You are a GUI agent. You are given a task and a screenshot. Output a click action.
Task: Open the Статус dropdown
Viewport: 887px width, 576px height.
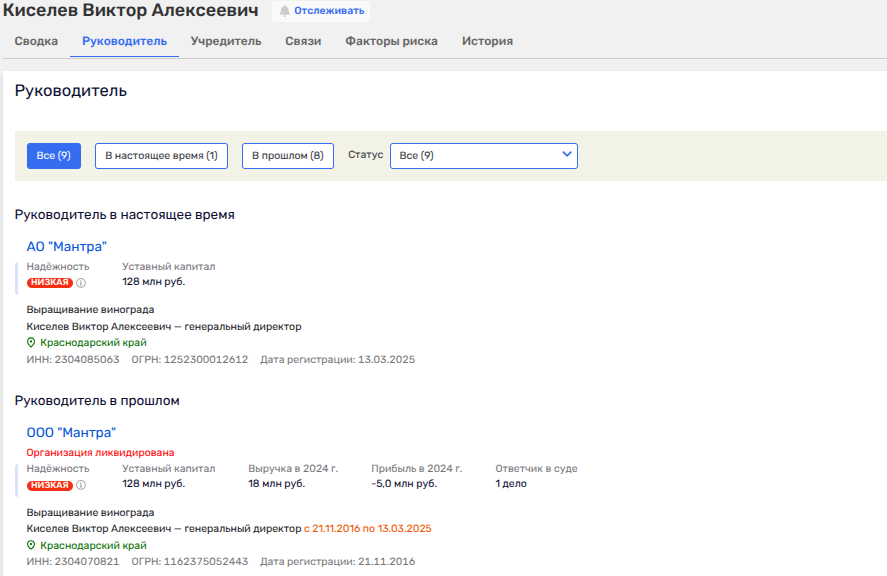click(x=483, y=156)
